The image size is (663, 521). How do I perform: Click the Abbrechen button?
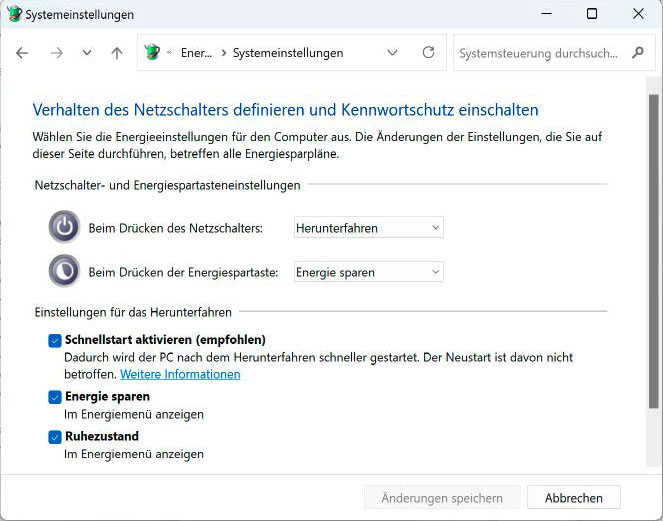coord(573,498)
